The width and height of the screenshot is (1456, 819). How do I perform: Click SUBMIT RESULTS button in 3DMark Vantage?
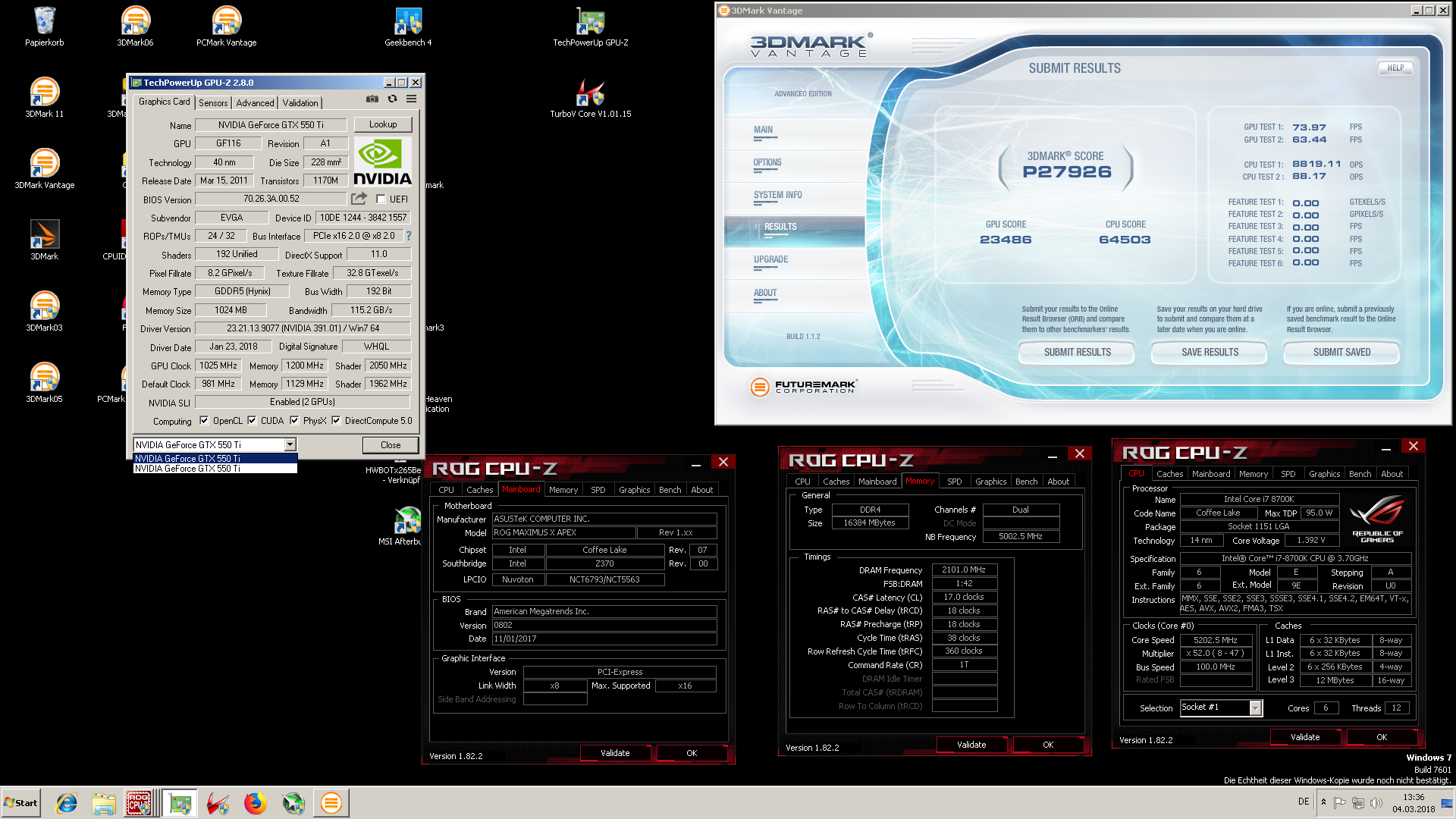coord(1077,352)
